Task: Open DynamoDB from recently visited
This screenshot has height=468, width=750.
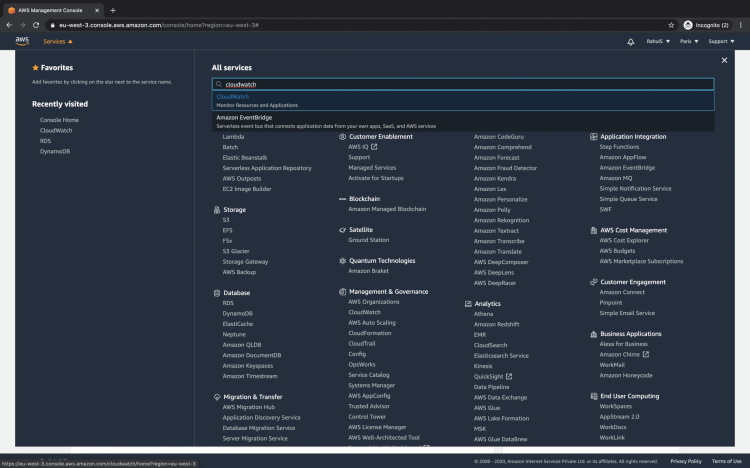Action: [x=55, y=152]
